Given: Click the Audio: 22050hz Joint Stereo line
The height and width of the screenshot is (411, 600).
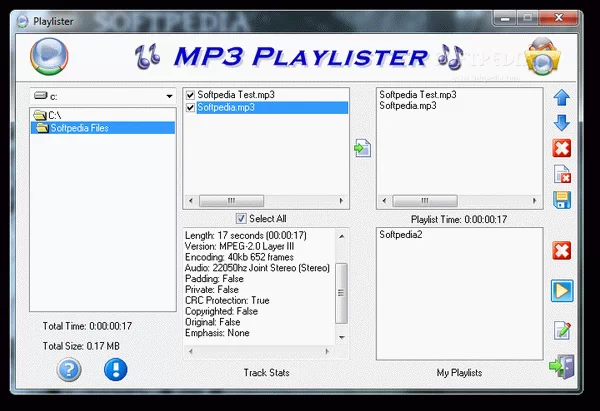Looking at the screenshot, I should pos(257,268).
